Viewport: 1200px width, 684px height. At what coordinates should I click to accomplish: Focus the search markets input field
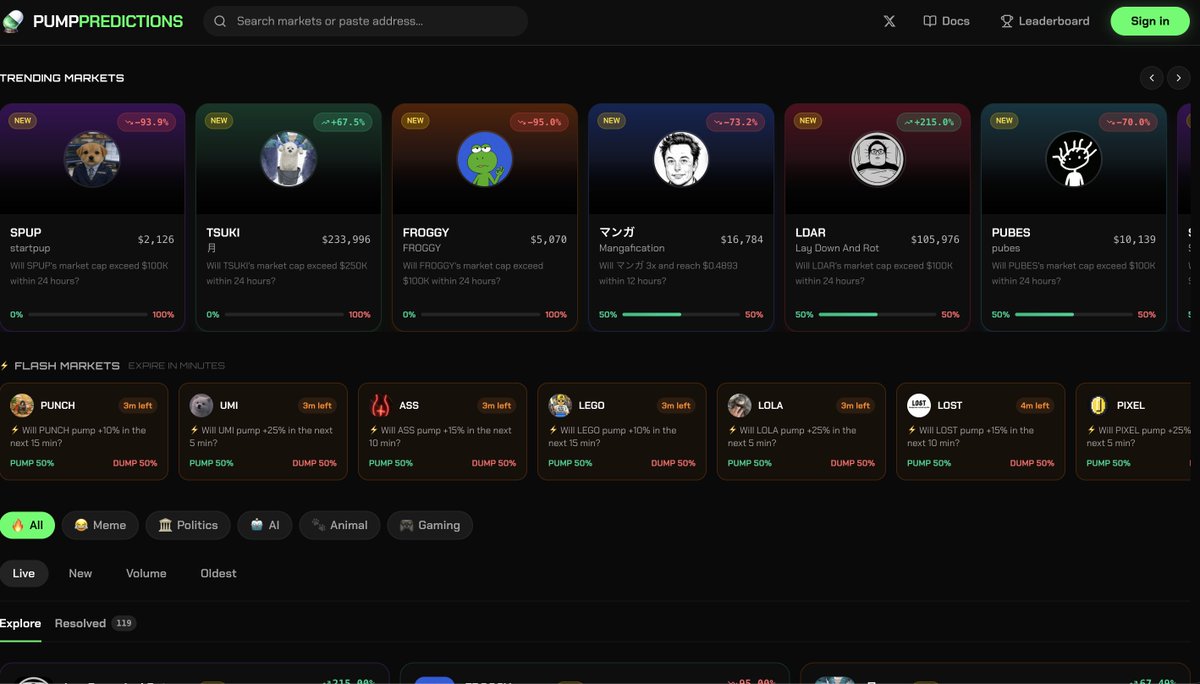(365, 21)
